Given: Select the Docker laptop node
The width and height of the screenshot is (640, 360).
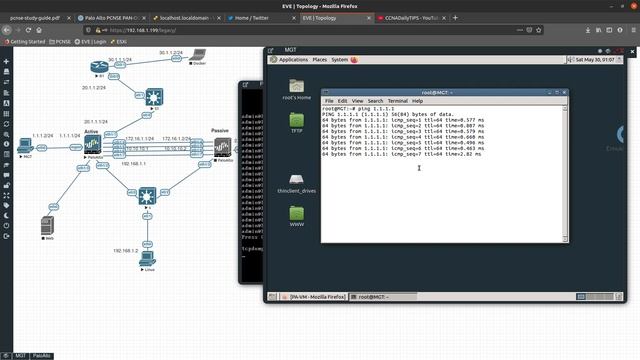Looking at the screenshot, I should [198, 55].
